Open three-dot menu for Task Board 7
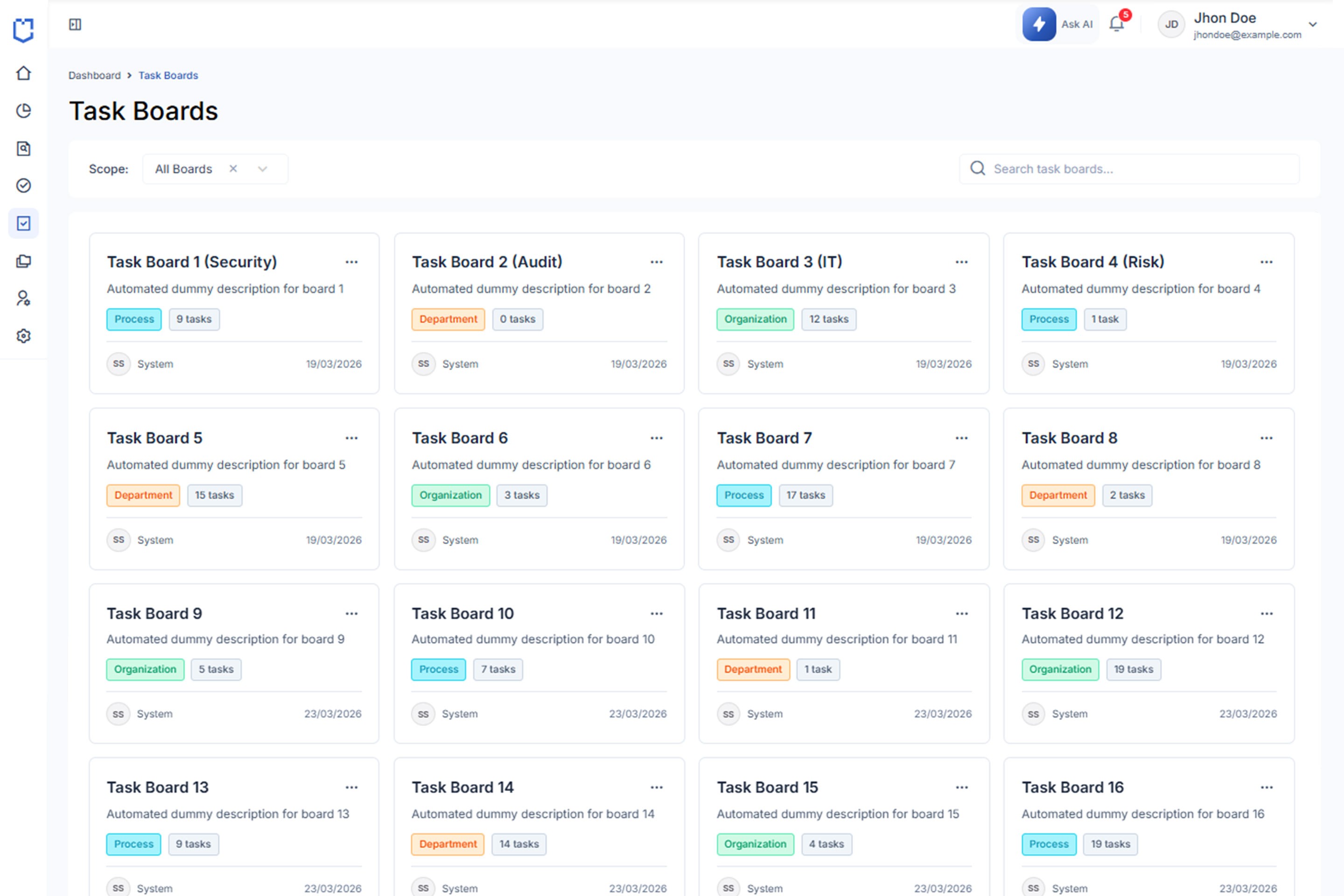 click(962, 438)
